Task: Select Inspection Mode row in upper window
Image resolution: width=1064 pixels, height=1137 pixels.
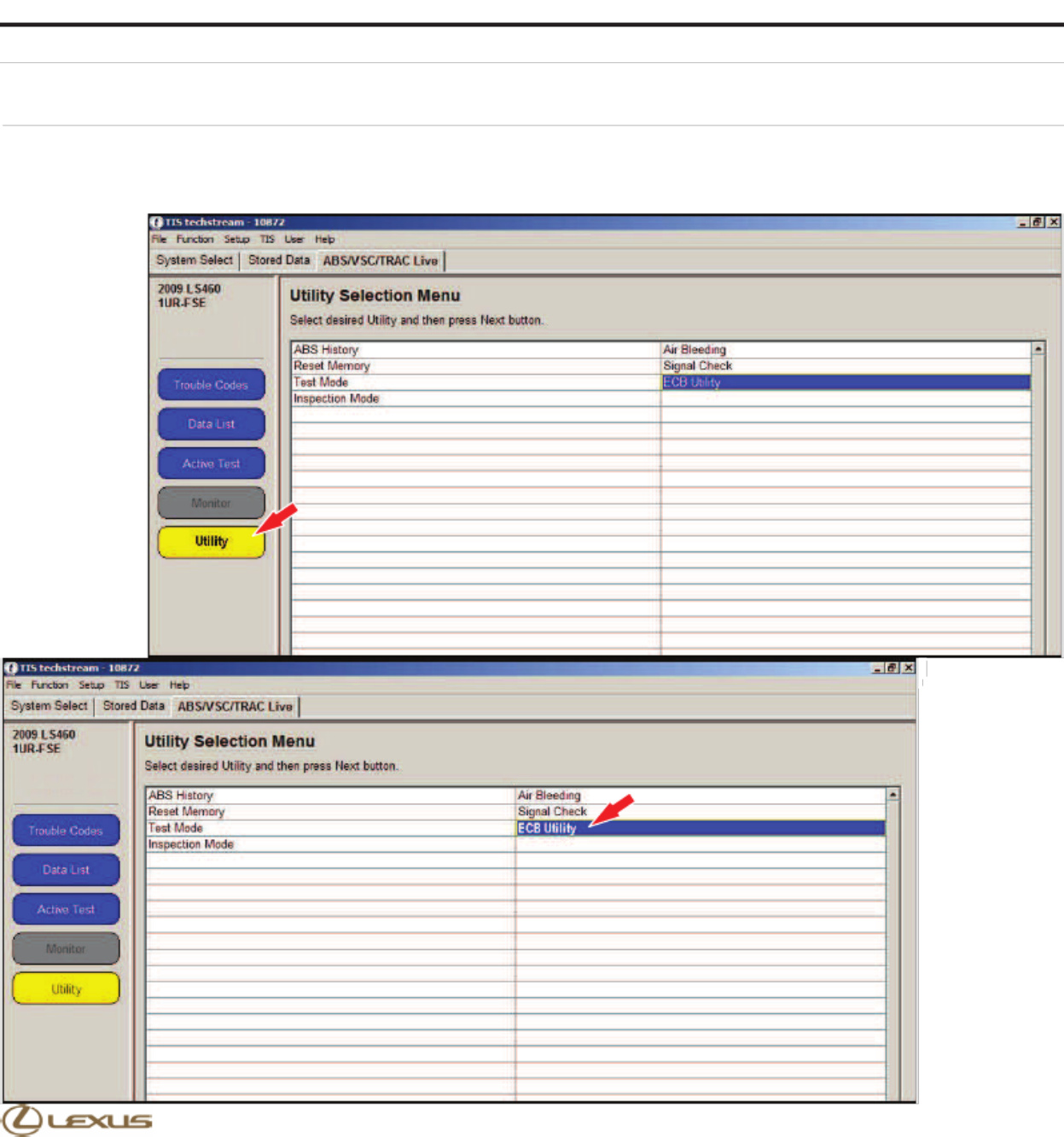Action: [x=476, y=399]
